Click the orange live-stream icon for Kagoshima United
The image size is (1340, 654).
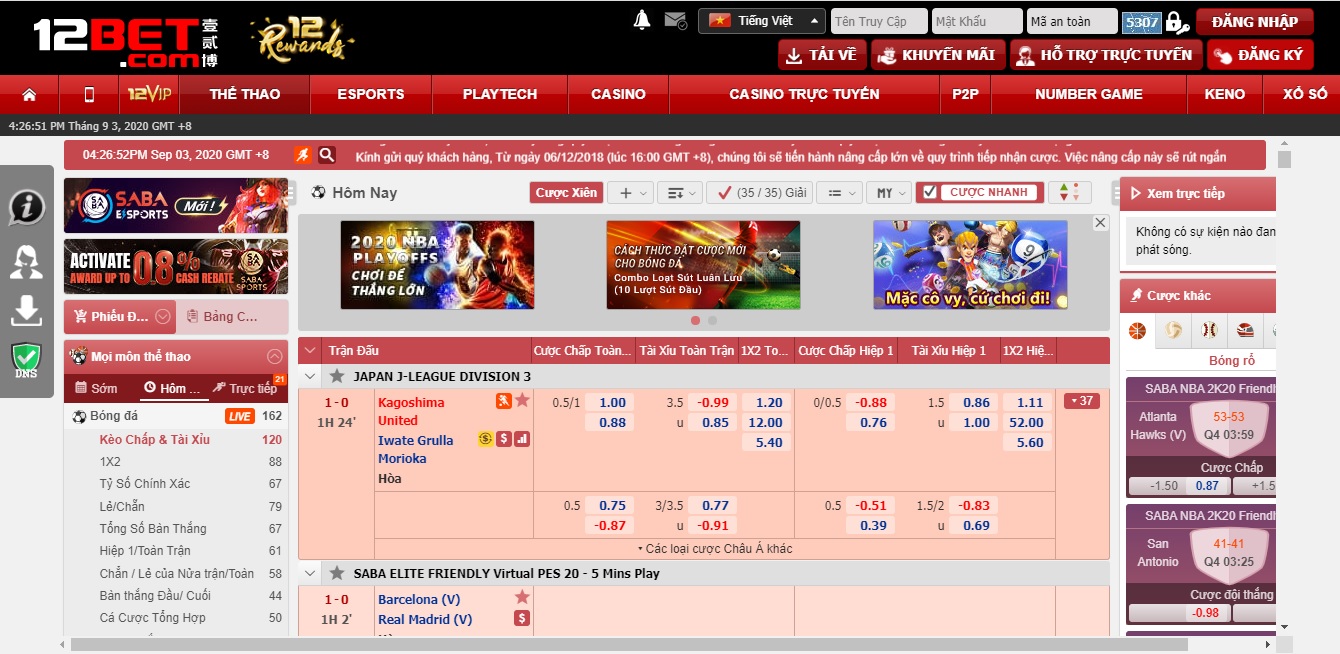pos(504,401)
